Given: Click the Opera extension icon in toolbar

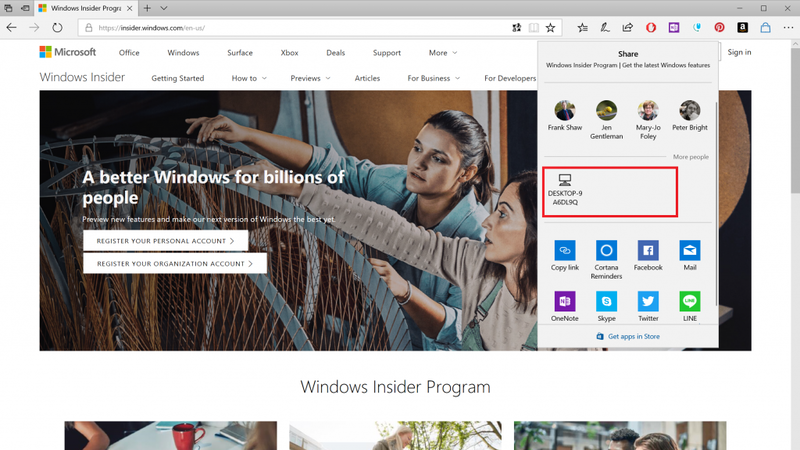Looking at the screenshot, I should [651, 28].
